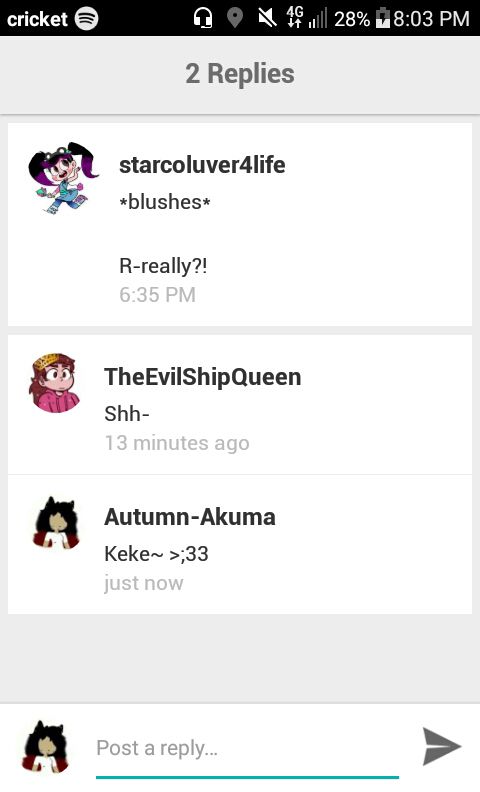Open the Autumn-Akuma username link

(x=190, y=517)
